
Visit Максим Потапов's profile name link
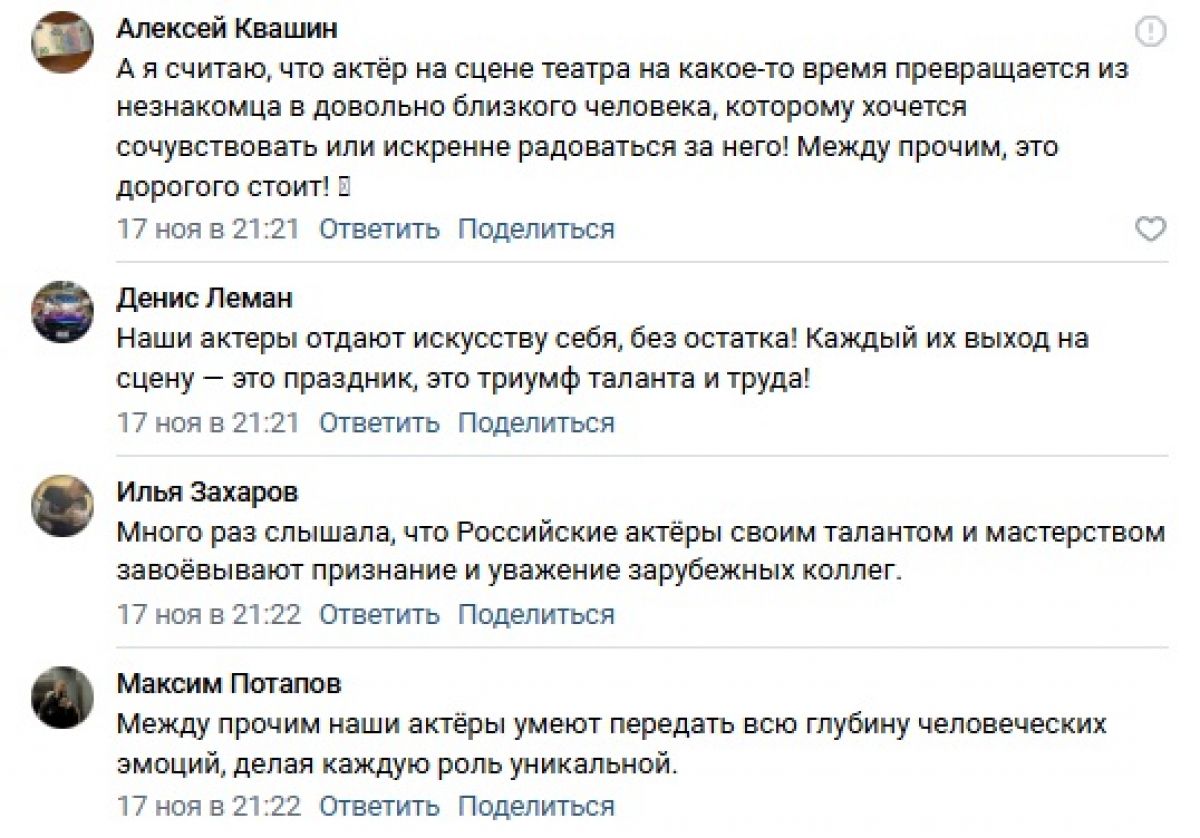pos(229,684)
